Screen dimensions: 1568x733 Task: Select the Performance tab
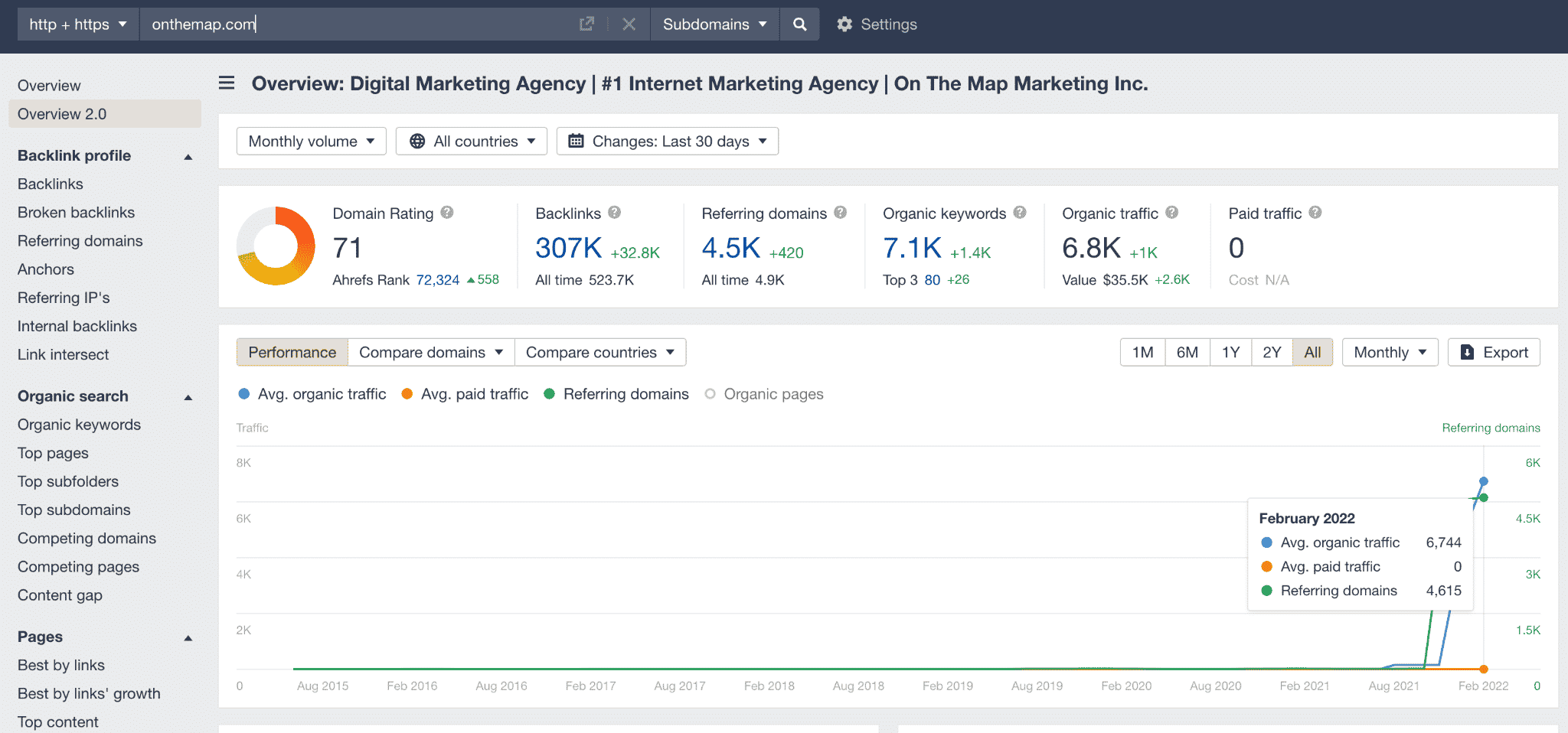[x=292, y=352]
